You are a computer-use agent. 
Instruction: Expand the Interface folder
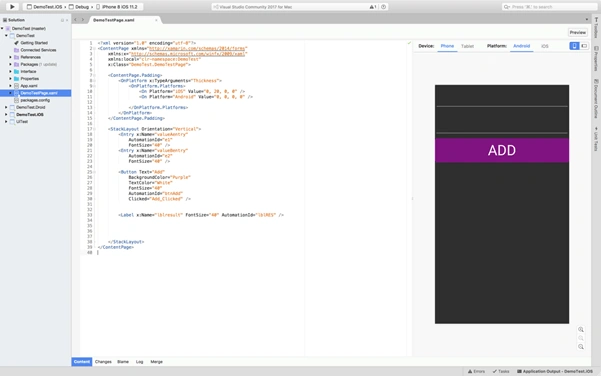(10, 72)
